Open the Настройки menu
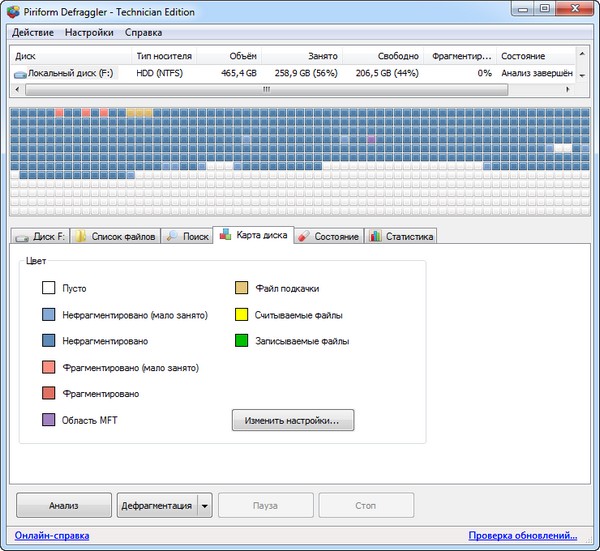 [89, 32]
